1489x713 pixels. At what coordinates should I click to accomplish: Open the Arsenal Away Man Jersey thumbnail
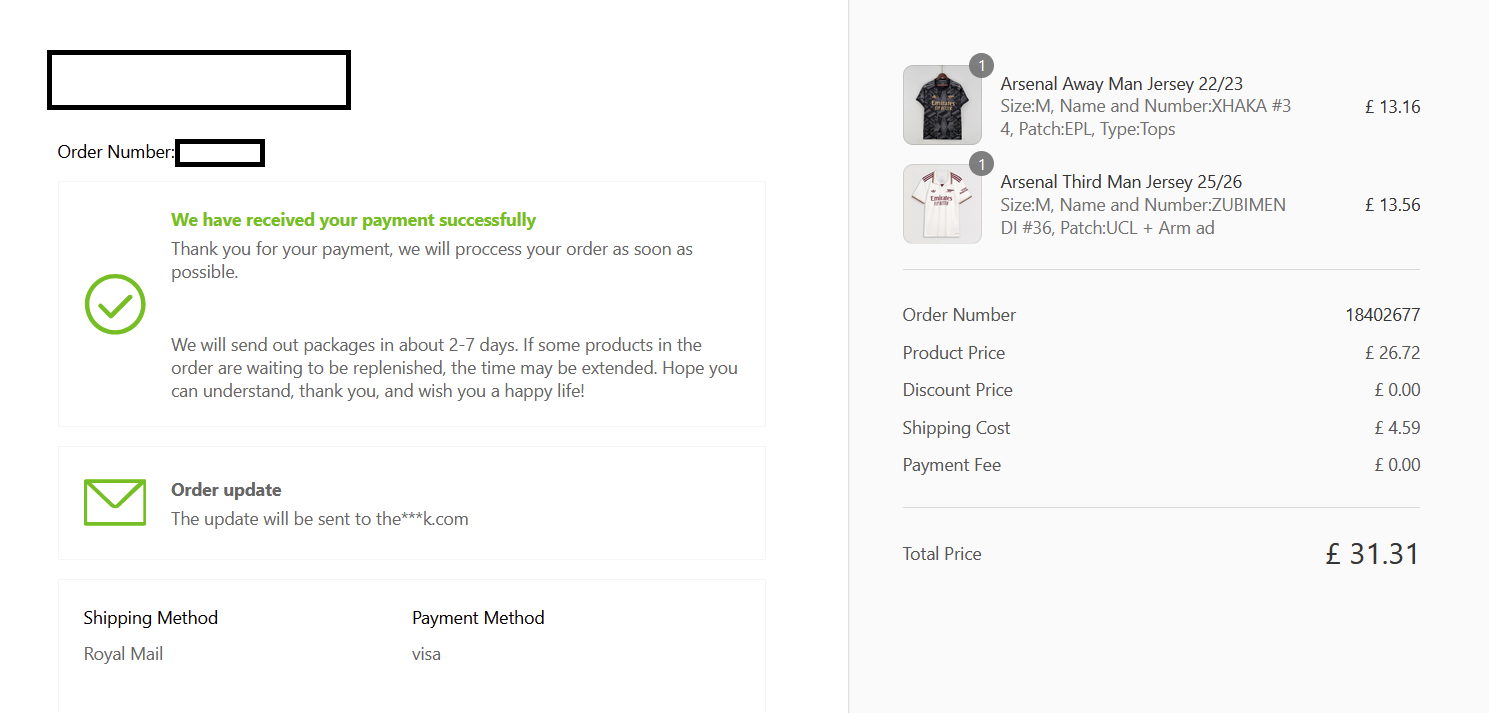(942, 106)
